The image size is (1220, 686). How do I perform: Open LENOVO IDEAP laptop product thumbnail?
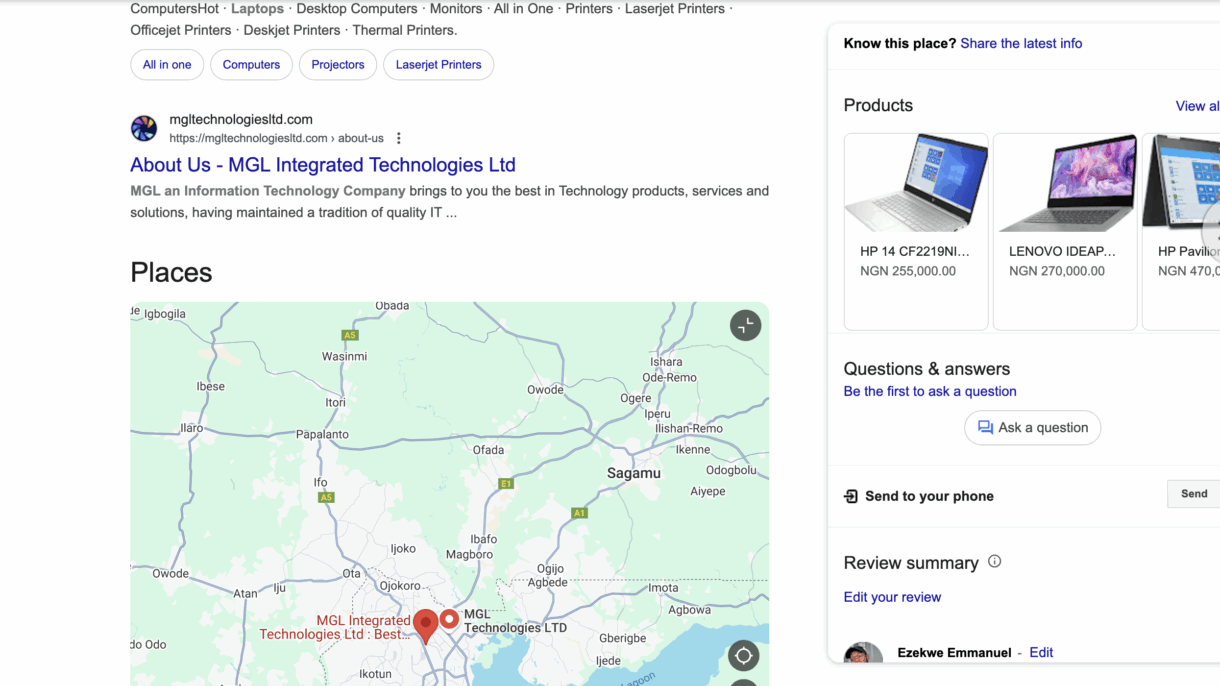1065,183
